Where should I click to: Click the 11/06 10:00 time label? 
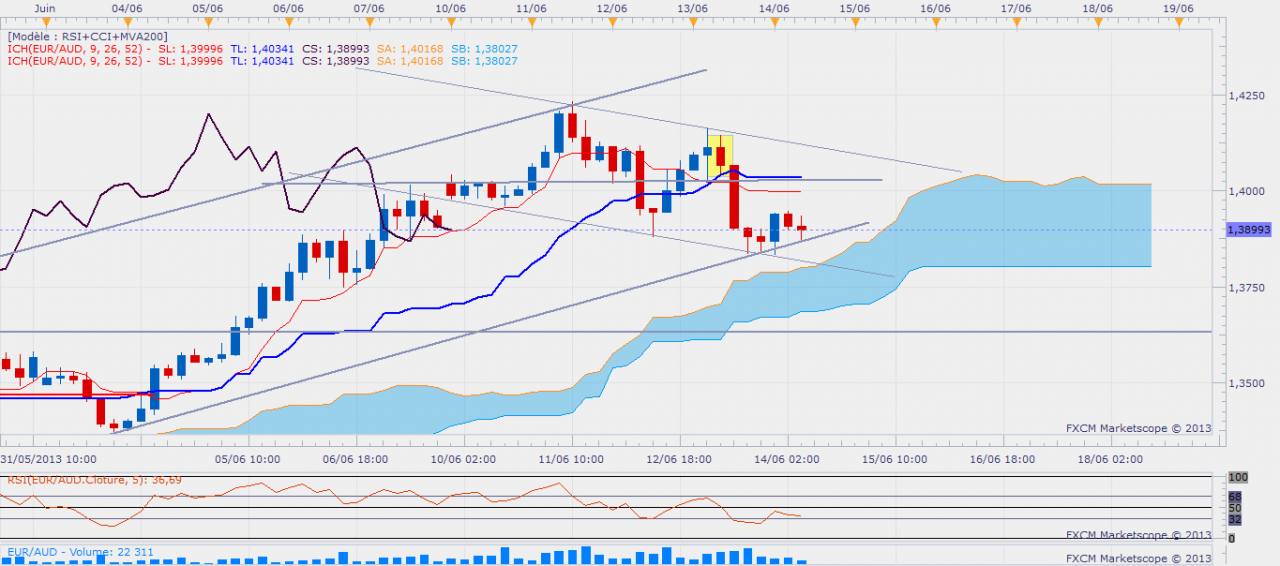point(573,460)
